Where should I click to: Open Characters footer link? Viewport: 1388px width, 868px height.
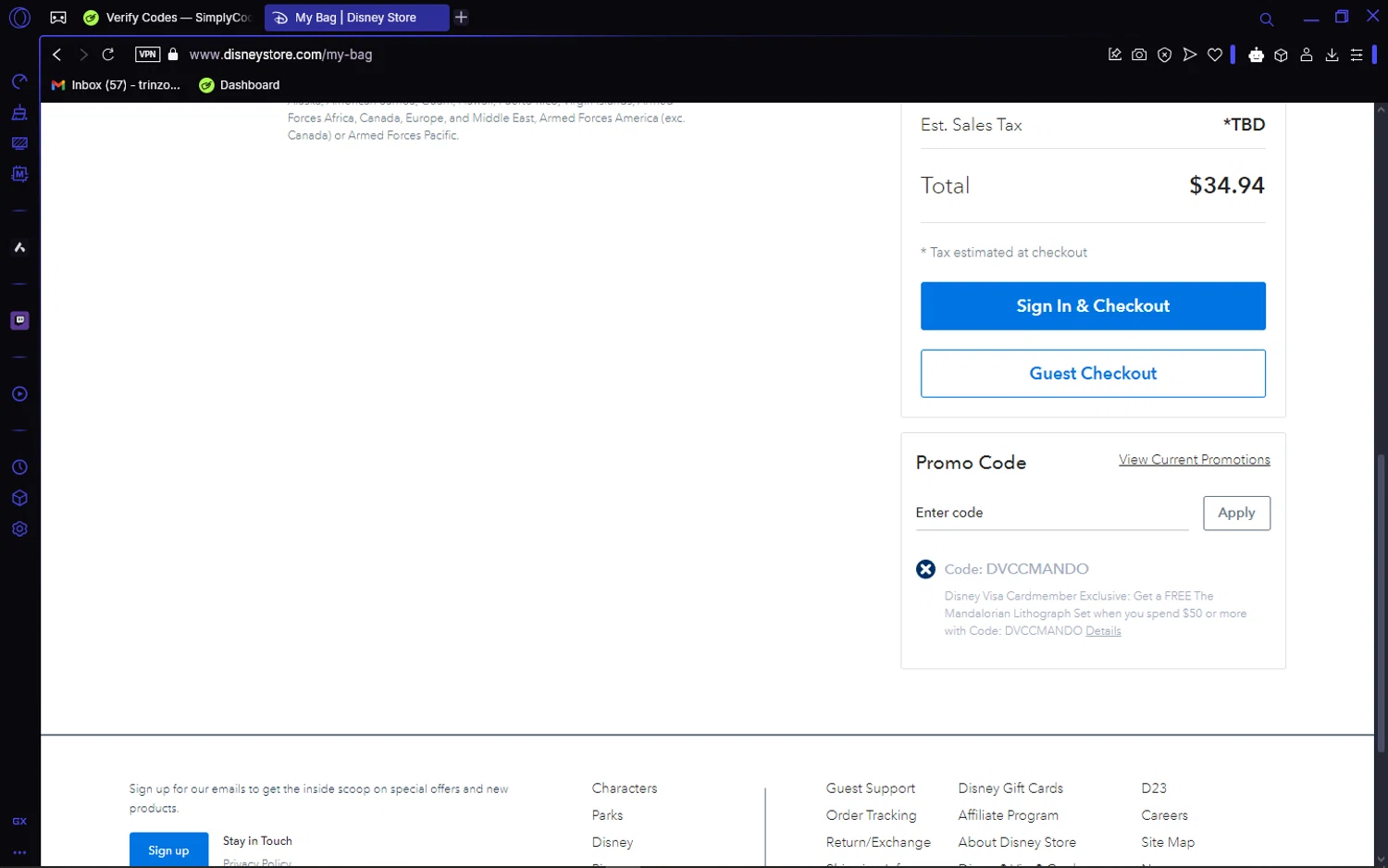point(625,788)
